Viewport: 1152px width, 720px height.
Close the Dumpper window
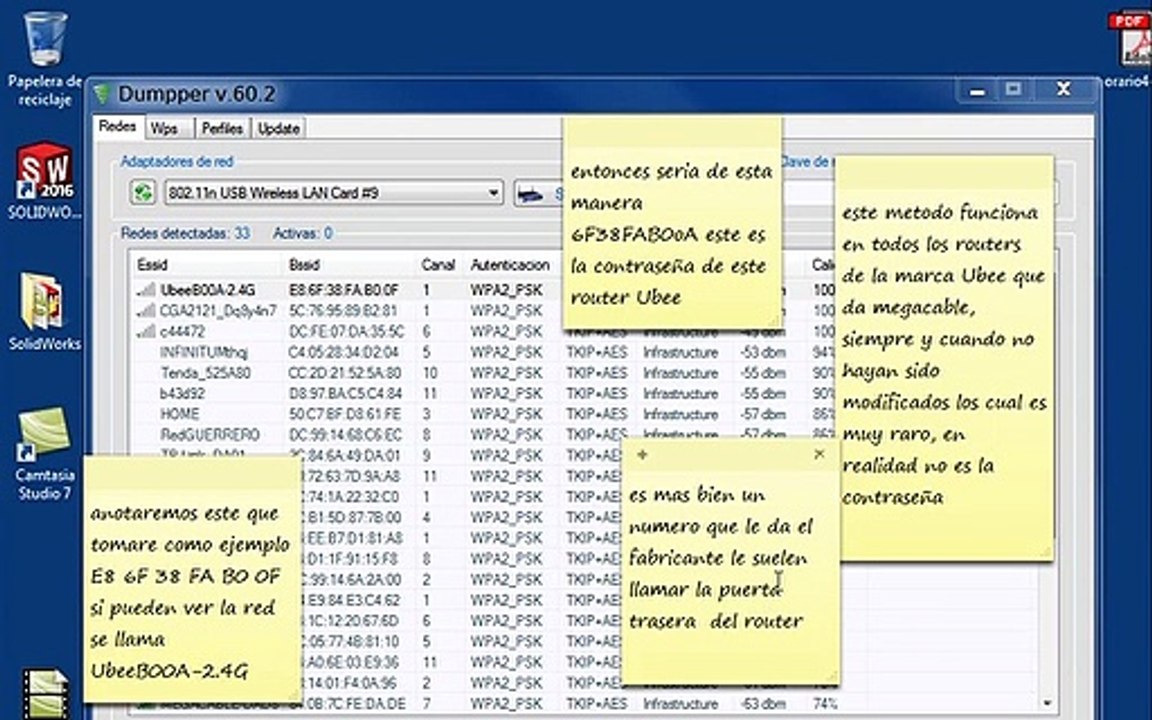(1063, 90)
